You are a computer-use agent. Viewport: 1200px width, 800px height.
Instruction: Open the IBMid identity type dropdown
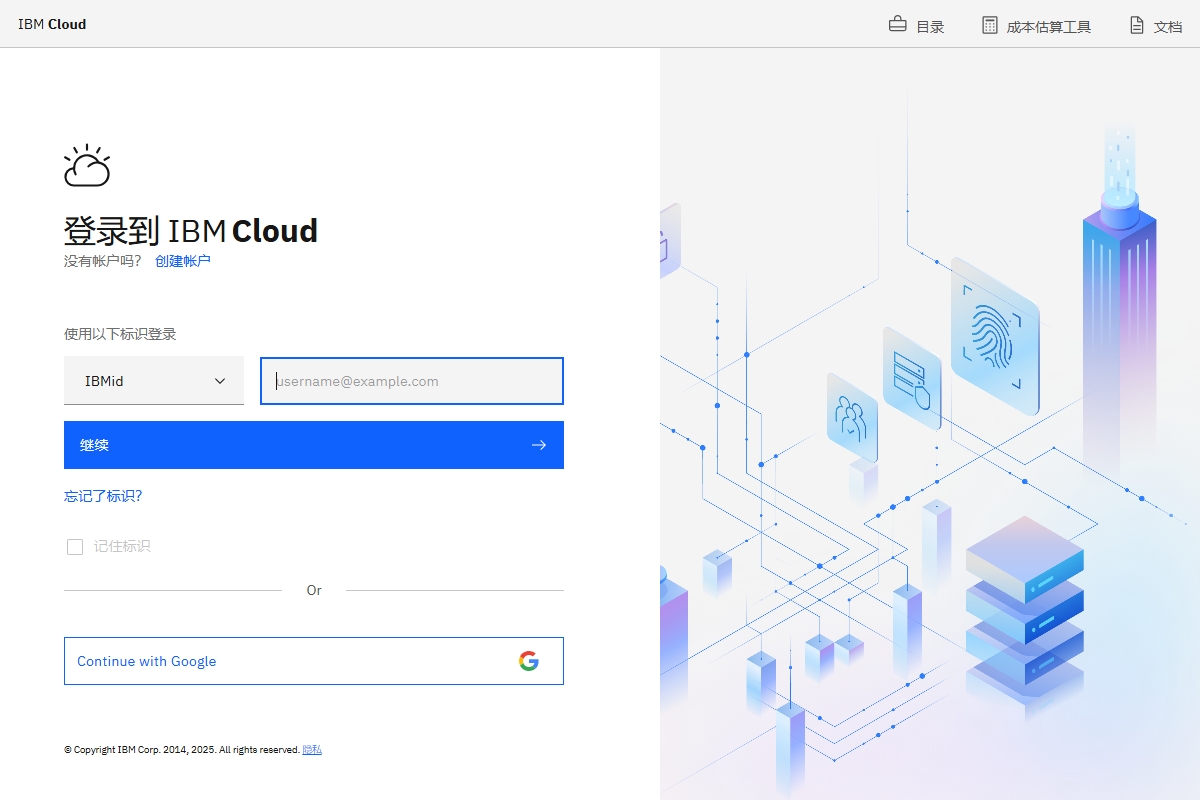154,381
